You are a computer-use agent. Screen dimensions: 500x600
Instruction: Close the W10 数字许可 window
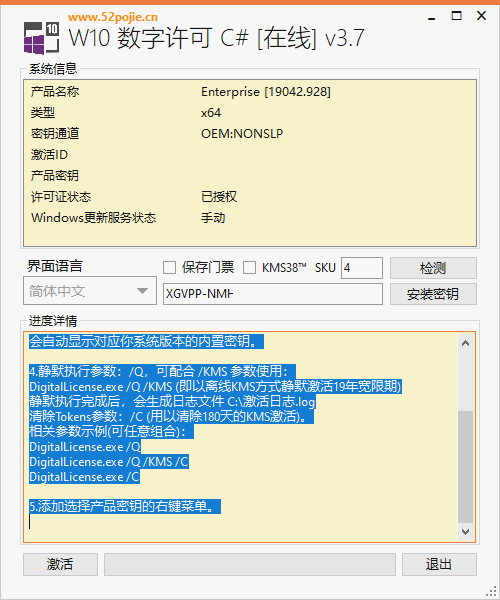tap(482, 16)
